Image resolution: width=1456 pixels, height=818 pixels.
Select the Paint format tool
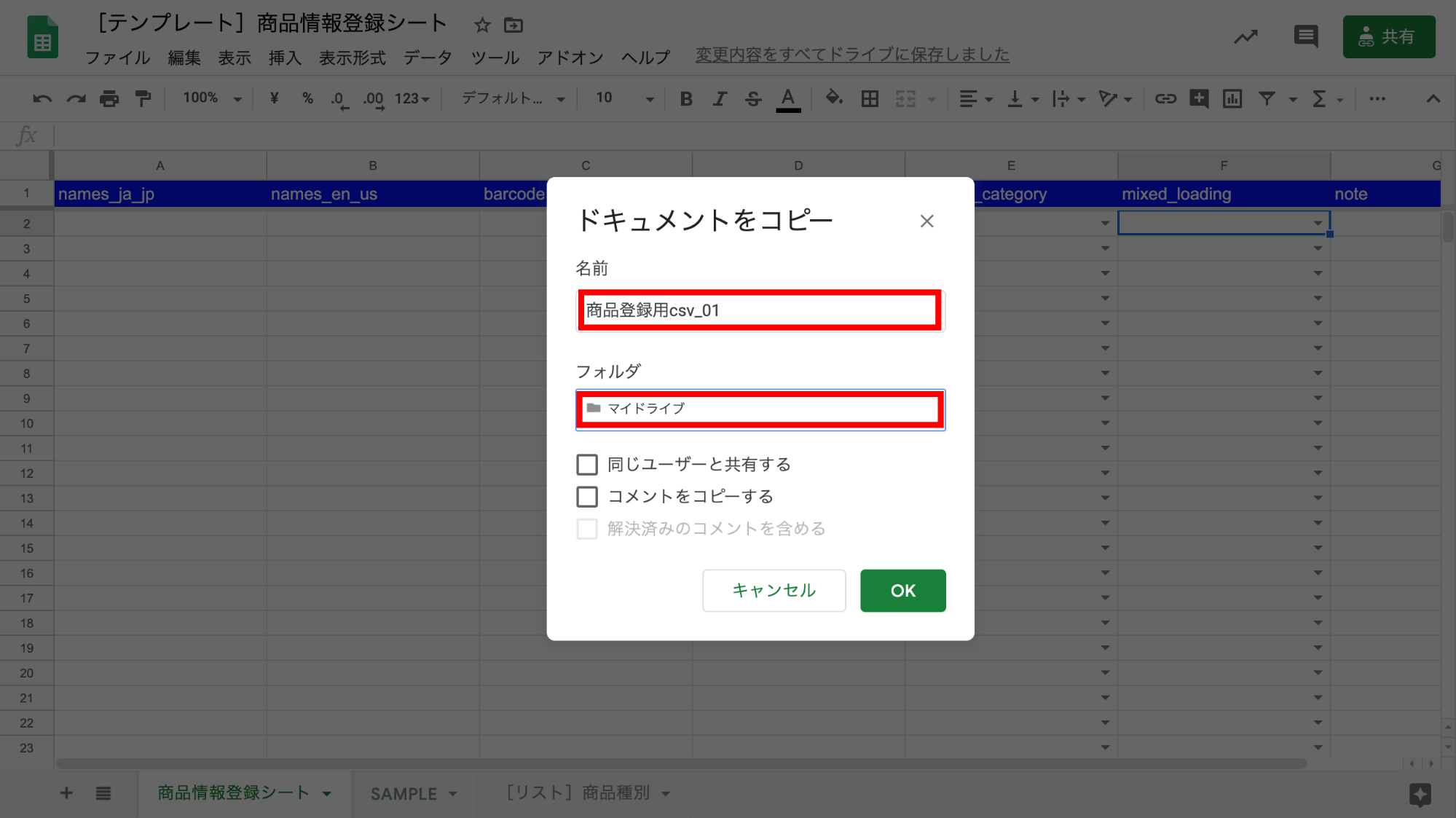click(x=143, y=98)
